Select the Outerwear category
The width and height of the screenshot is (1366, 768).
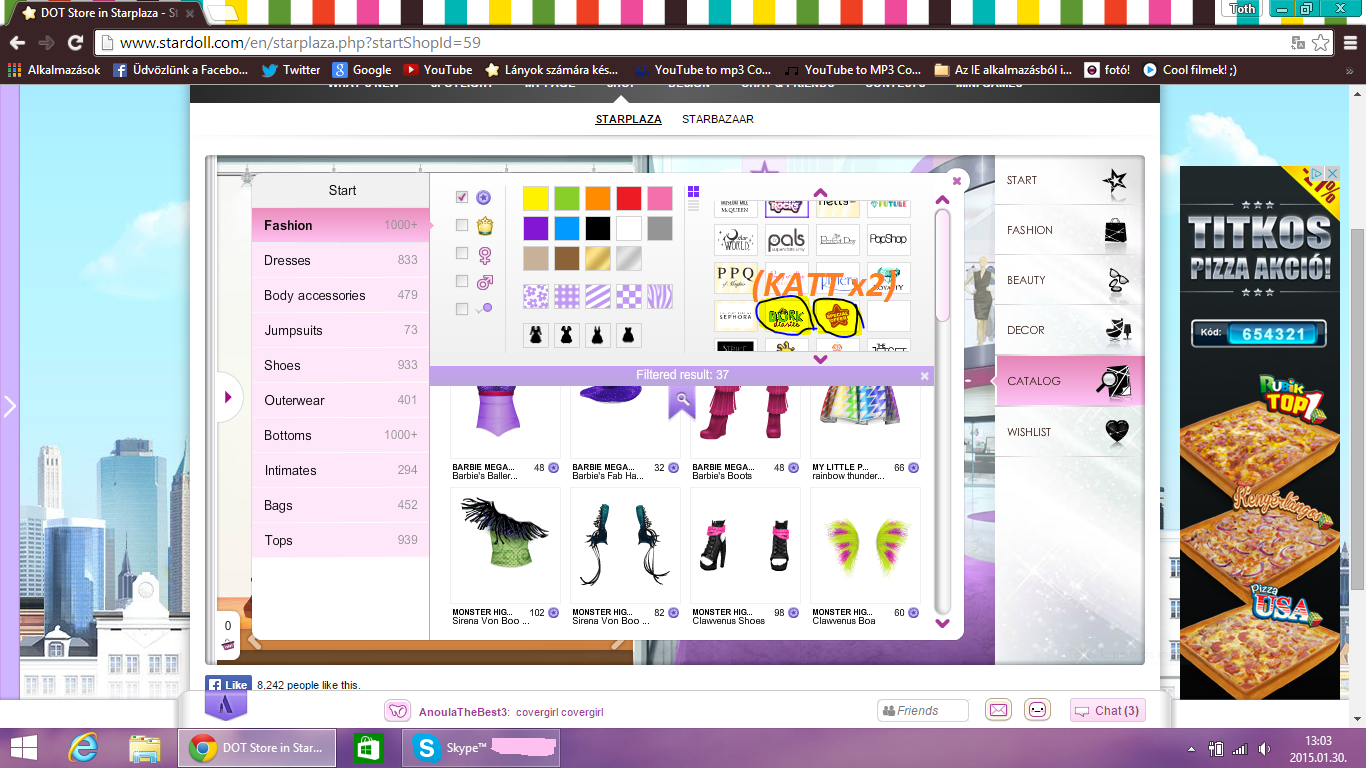pyautogui.click(x=340, y=400)
